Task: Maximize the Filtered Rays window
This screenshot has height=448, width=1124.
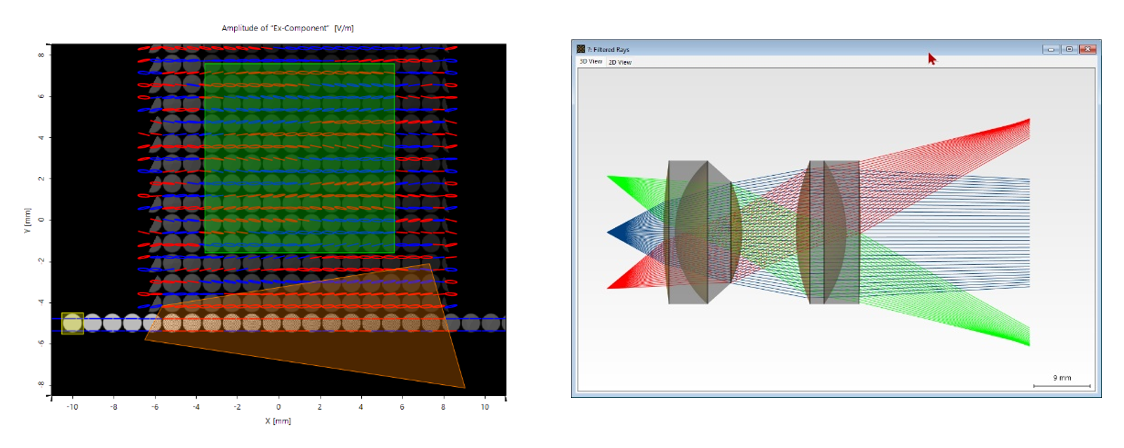Action: 1068,48
